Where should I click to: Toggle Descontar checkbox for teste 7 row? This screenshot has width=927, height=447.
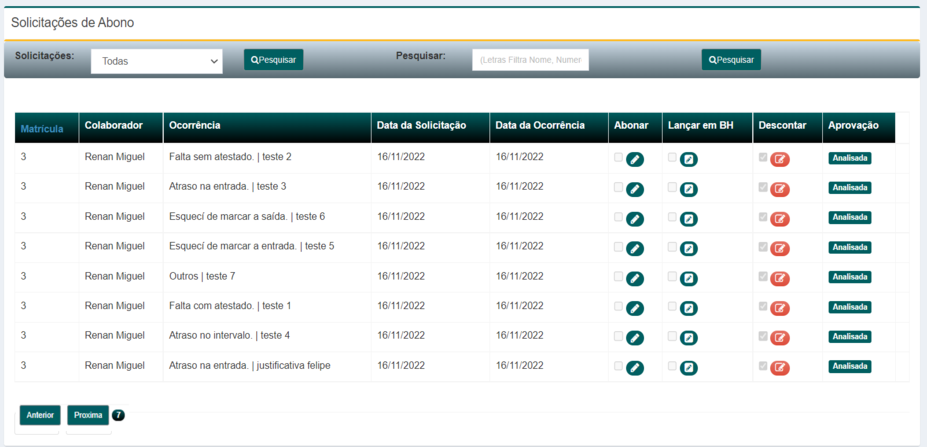click(764, 276)
